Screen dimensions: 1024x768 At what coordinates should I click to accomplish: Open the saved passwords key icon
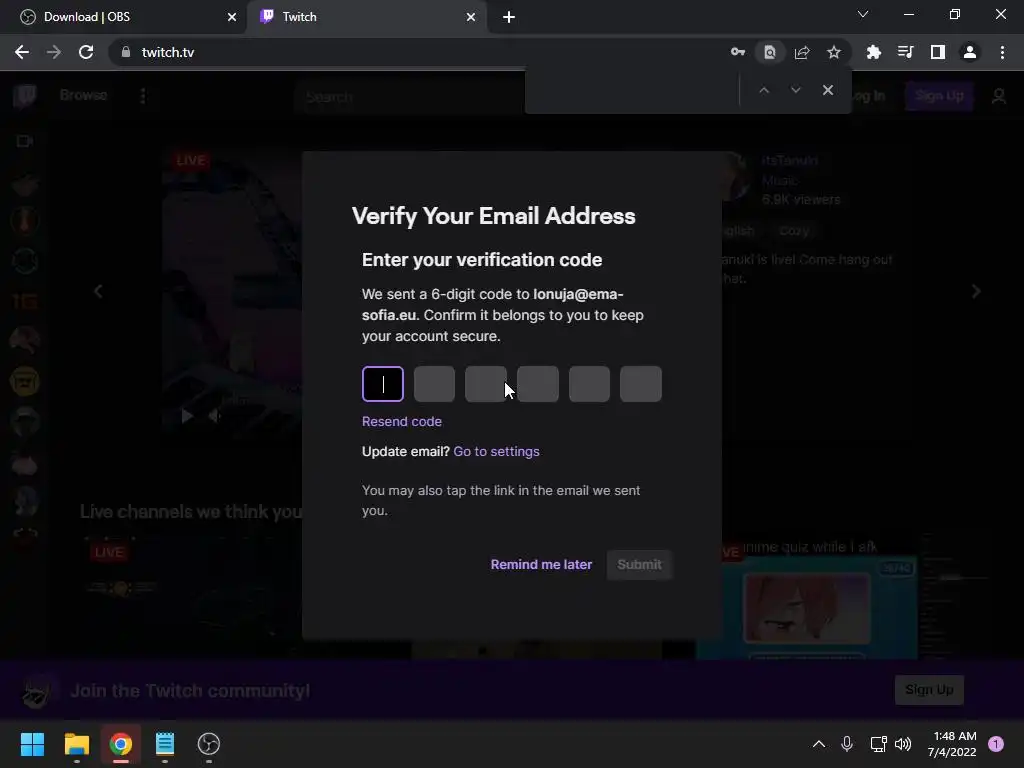pyautogui.click(x=738, y=52)
